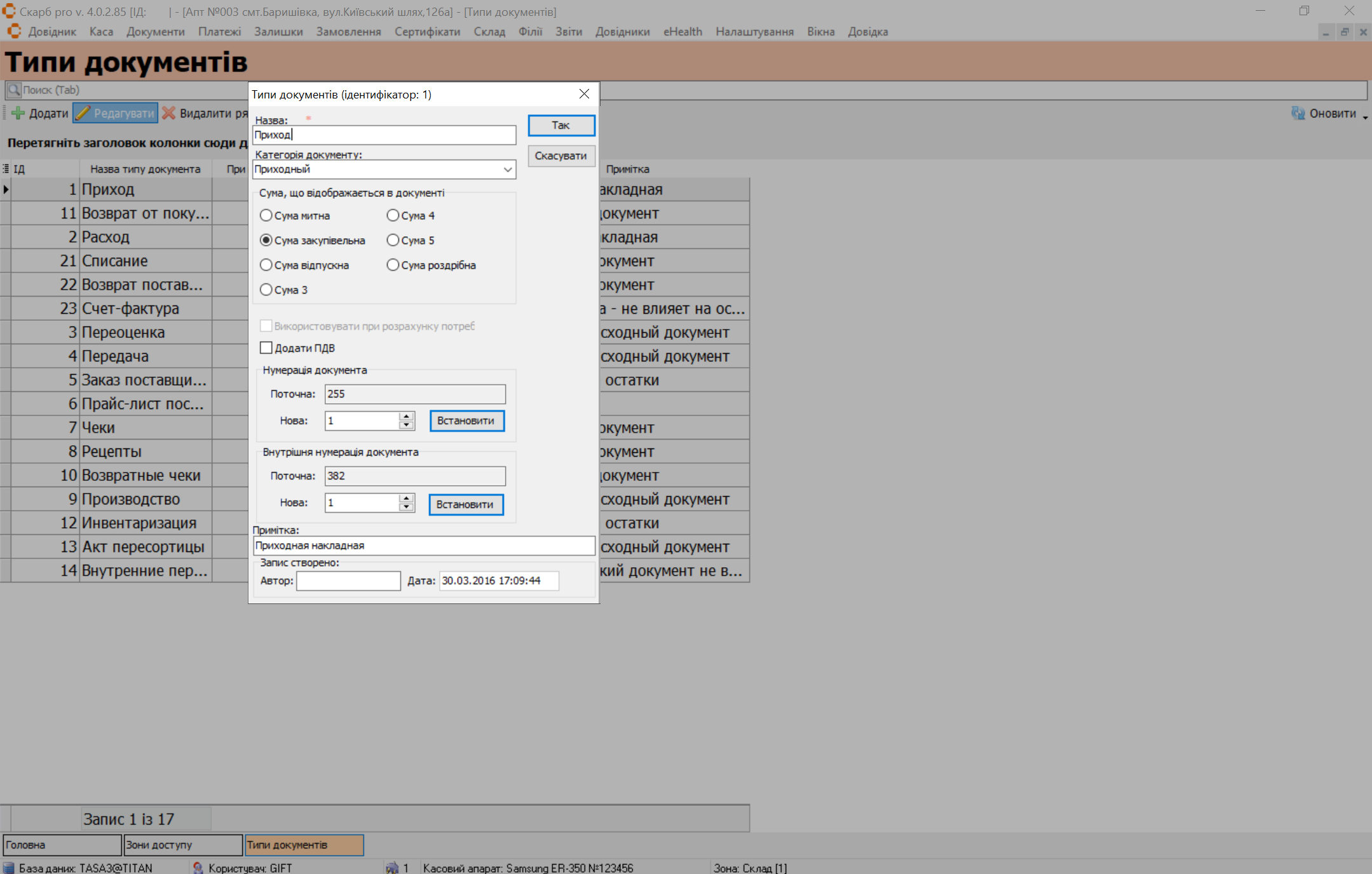This screenshot has width=1372, height=874.
Task: Increase the Нова numbering spinner value
Action: click(x=406, y=416)
